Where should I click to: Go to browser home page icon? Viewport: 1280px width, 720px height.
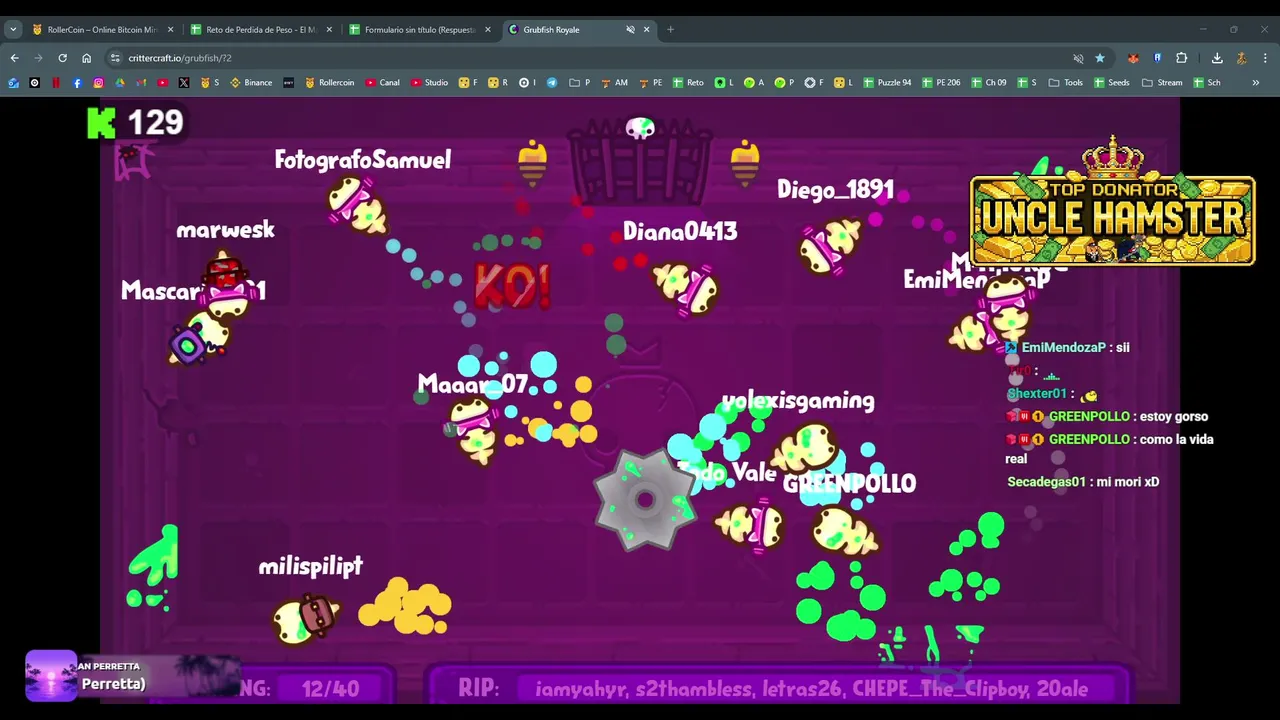[86, 58]
